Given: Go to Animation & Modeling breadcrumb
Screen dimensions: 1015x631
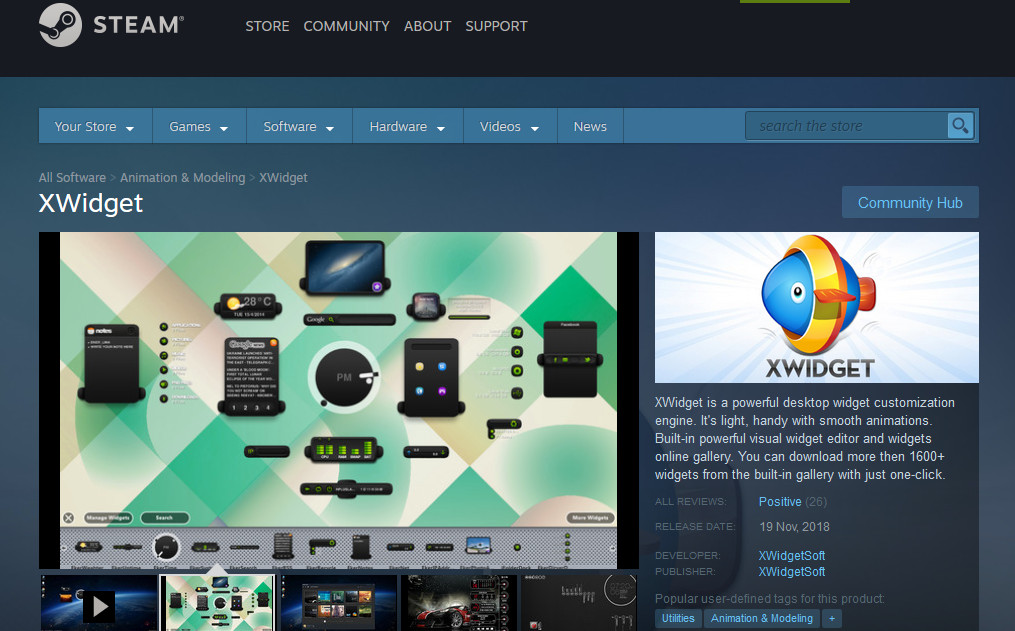Looking at the screenshot, I should click(183, 177).
